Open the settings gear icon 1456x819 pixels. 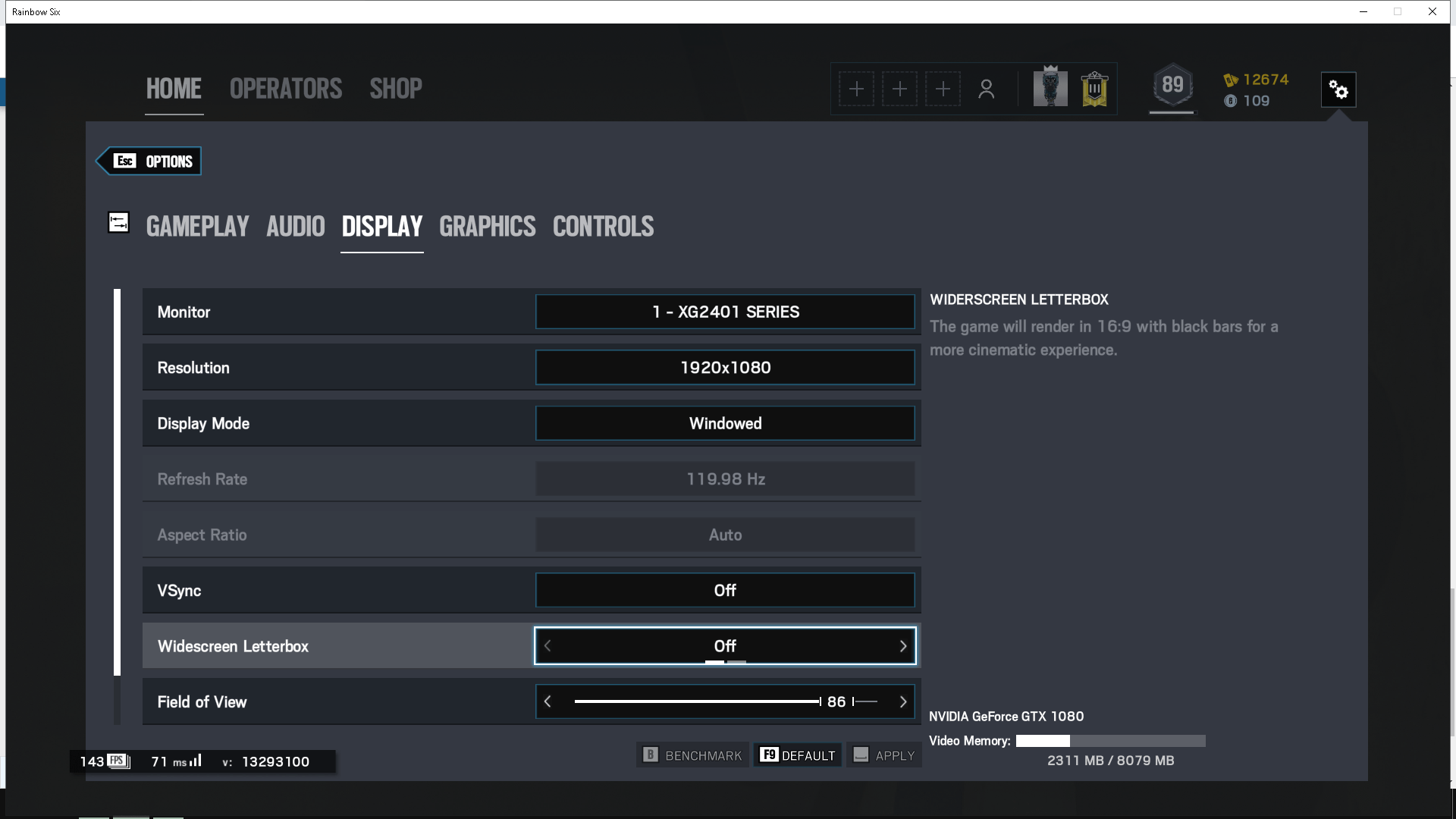1338,90
